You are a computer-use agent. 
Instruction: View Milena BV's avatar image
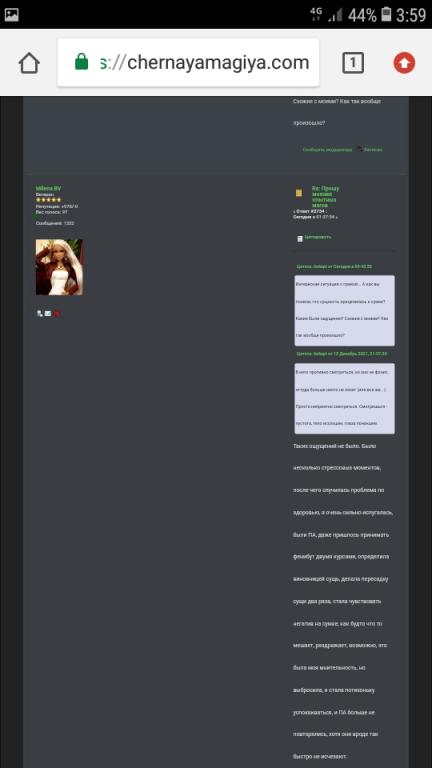click(x=59, y=267)
